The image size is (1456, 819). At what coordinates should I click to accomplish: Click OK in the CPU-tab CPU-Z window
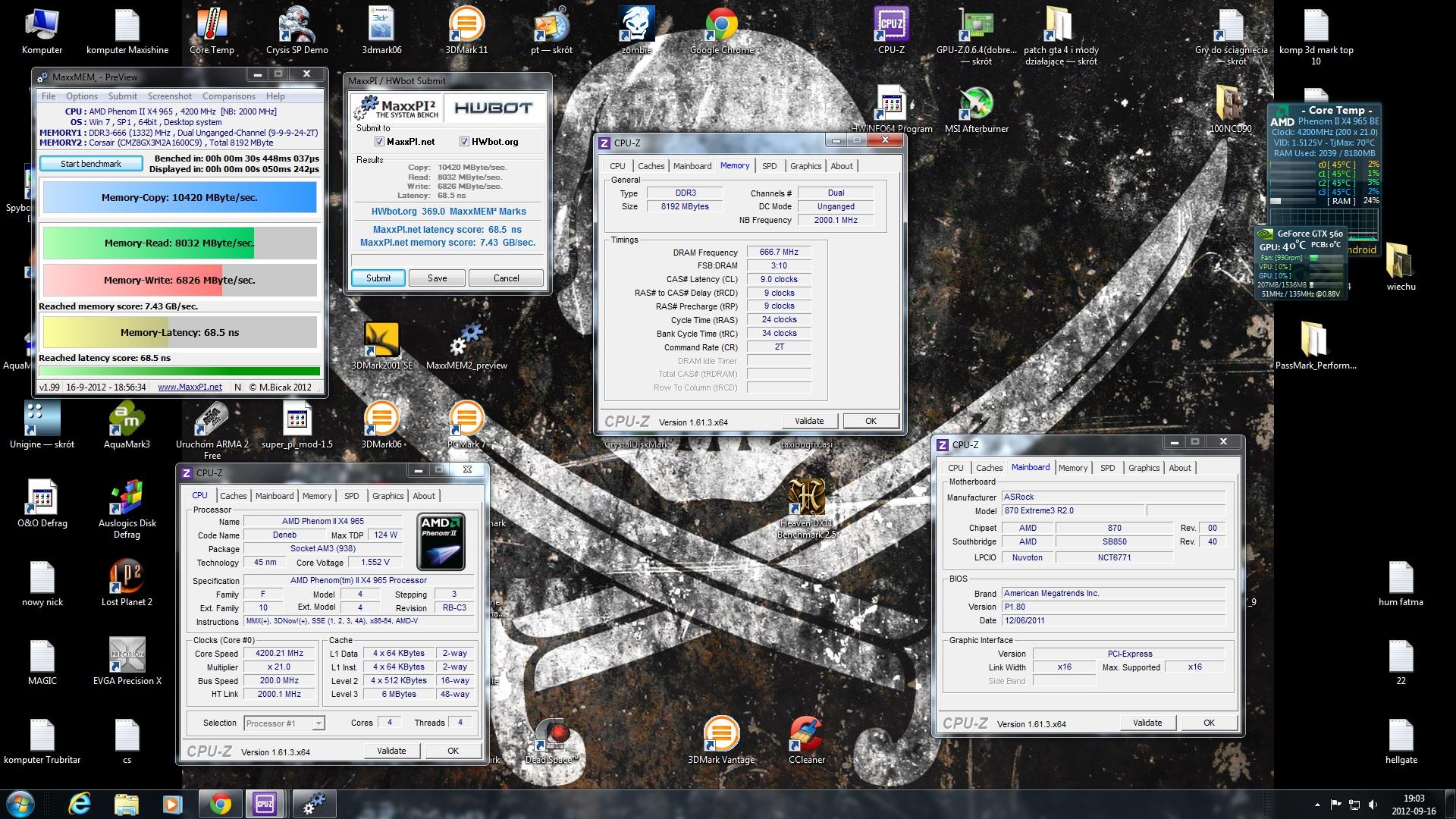tap(453, 751)
